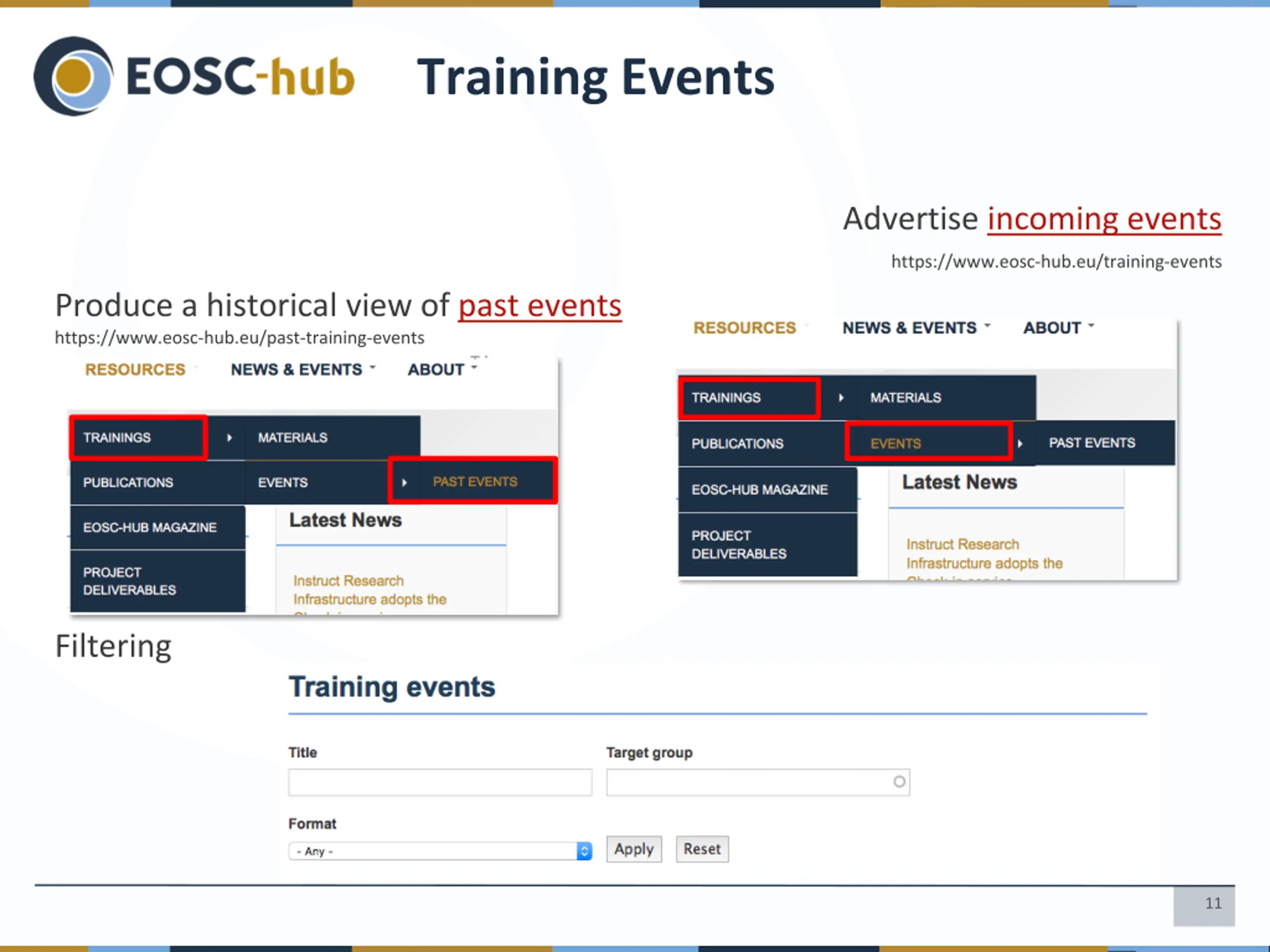
Task: Click slide number 11
Action: pyautogui.click(x=1213, y=903)
